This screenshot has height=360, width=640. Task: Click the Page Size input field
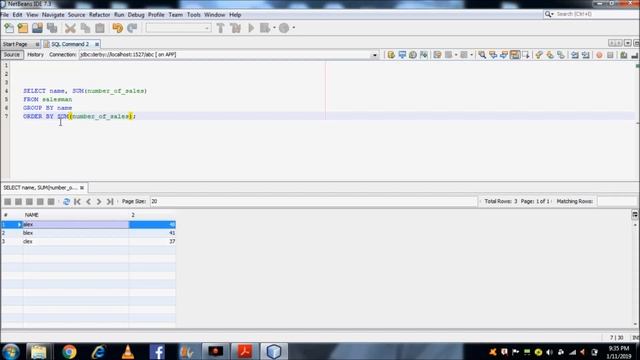(313, 202)
